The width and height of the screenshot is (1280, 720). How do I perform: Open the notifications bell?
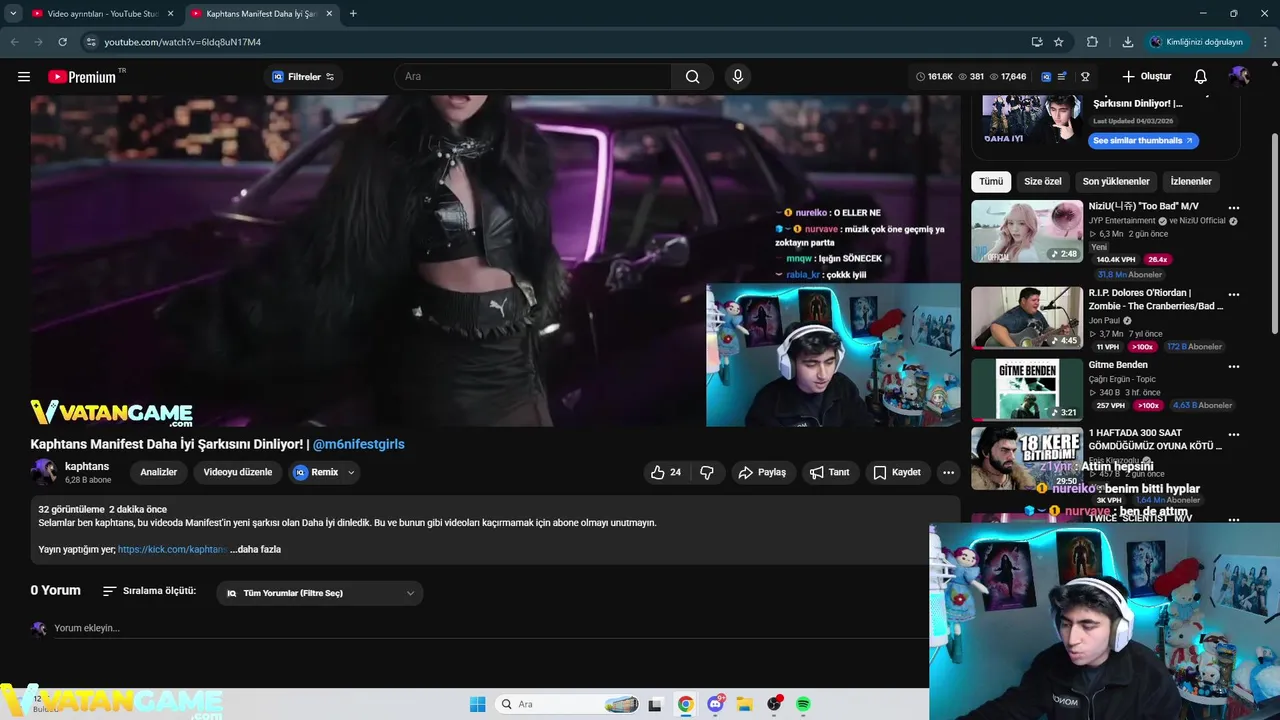[1201, 77]
